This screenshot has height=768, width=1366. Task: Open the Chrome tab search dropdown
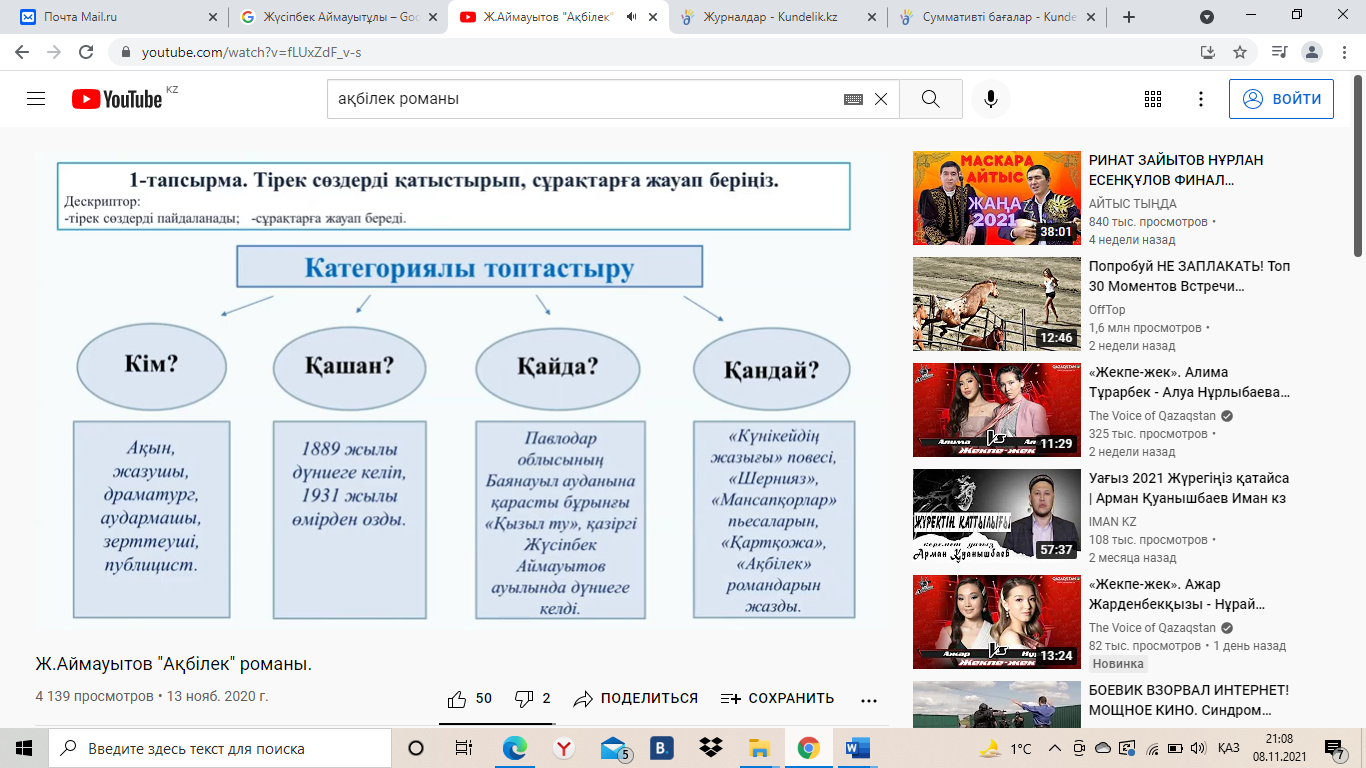click(1207, 17)
